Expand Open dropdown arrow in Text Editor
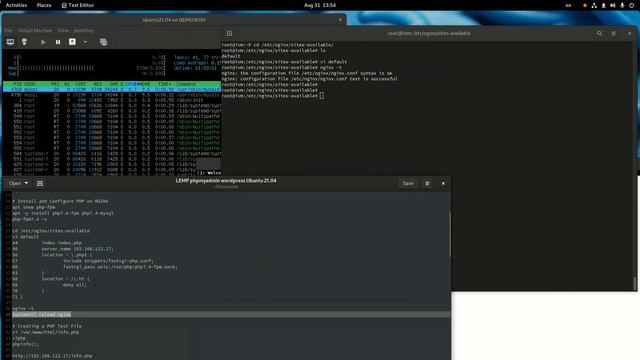 coord(27,184)
